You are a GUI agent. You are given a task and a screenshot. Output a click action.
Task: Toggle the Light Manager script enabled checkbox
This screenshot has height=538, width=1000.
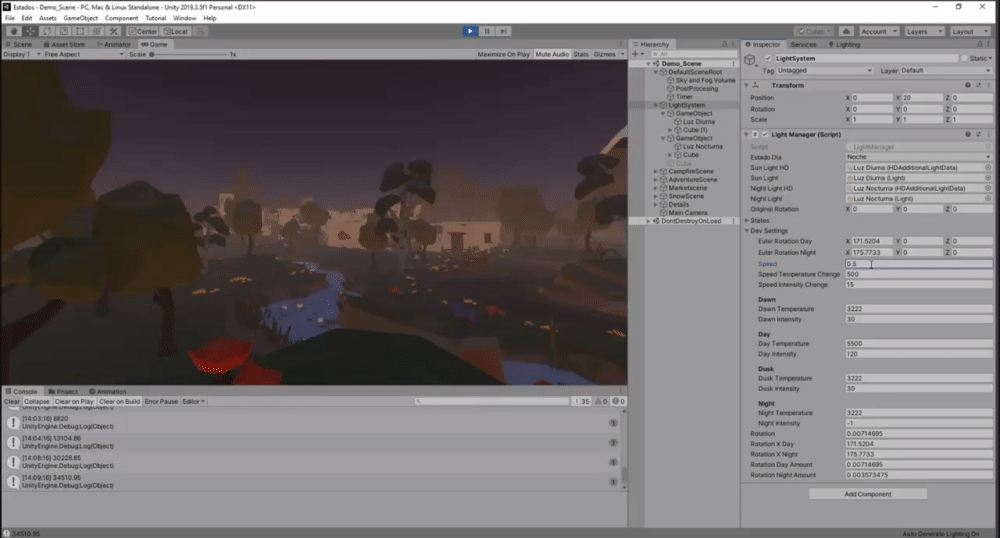click(765, 134)
